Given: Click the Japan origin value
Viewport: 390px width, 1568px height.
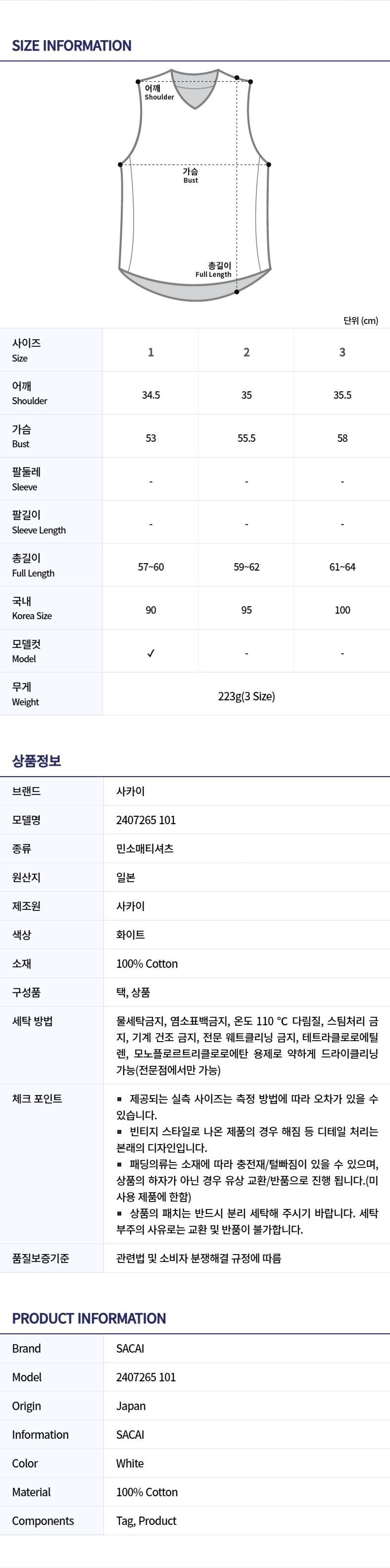Looking at the screenshot, I should 131,1406.
